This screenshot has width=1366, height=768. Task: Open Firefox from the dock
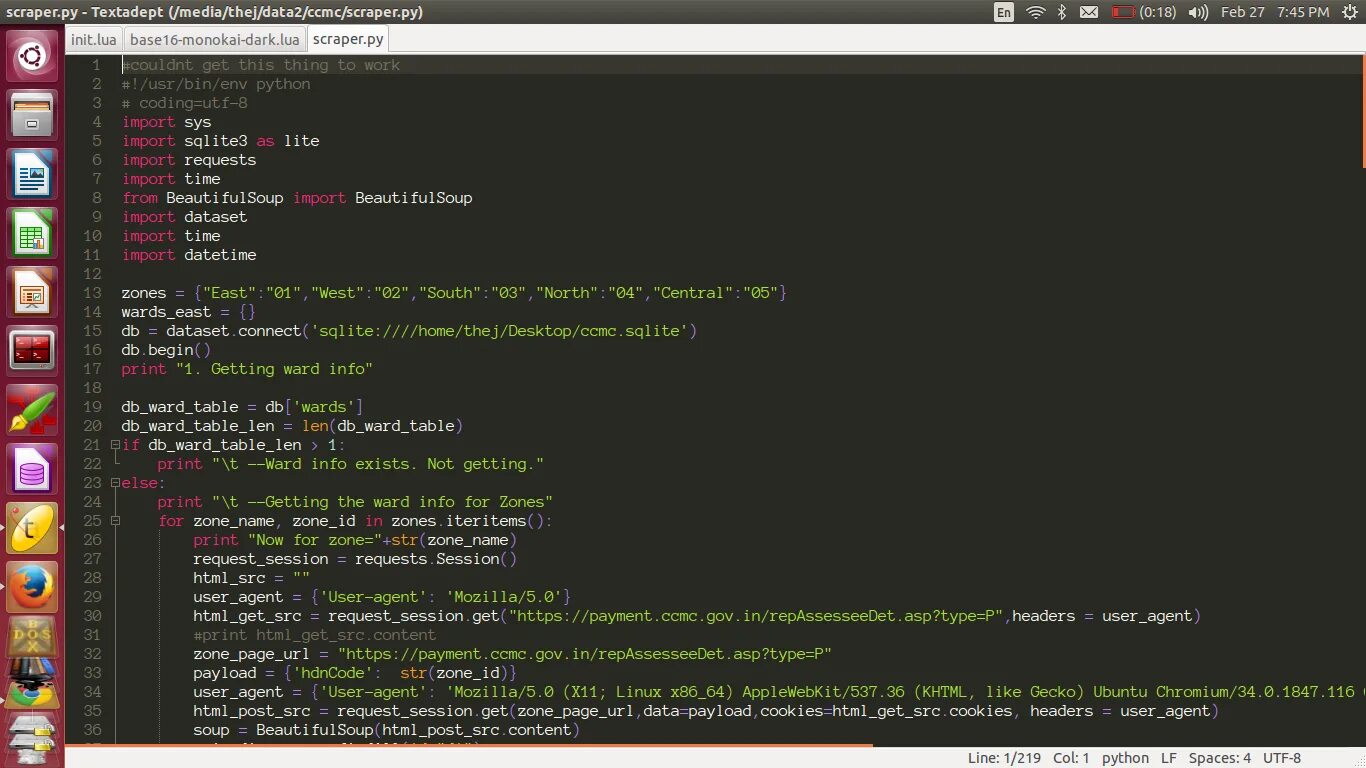click(32, 586)
